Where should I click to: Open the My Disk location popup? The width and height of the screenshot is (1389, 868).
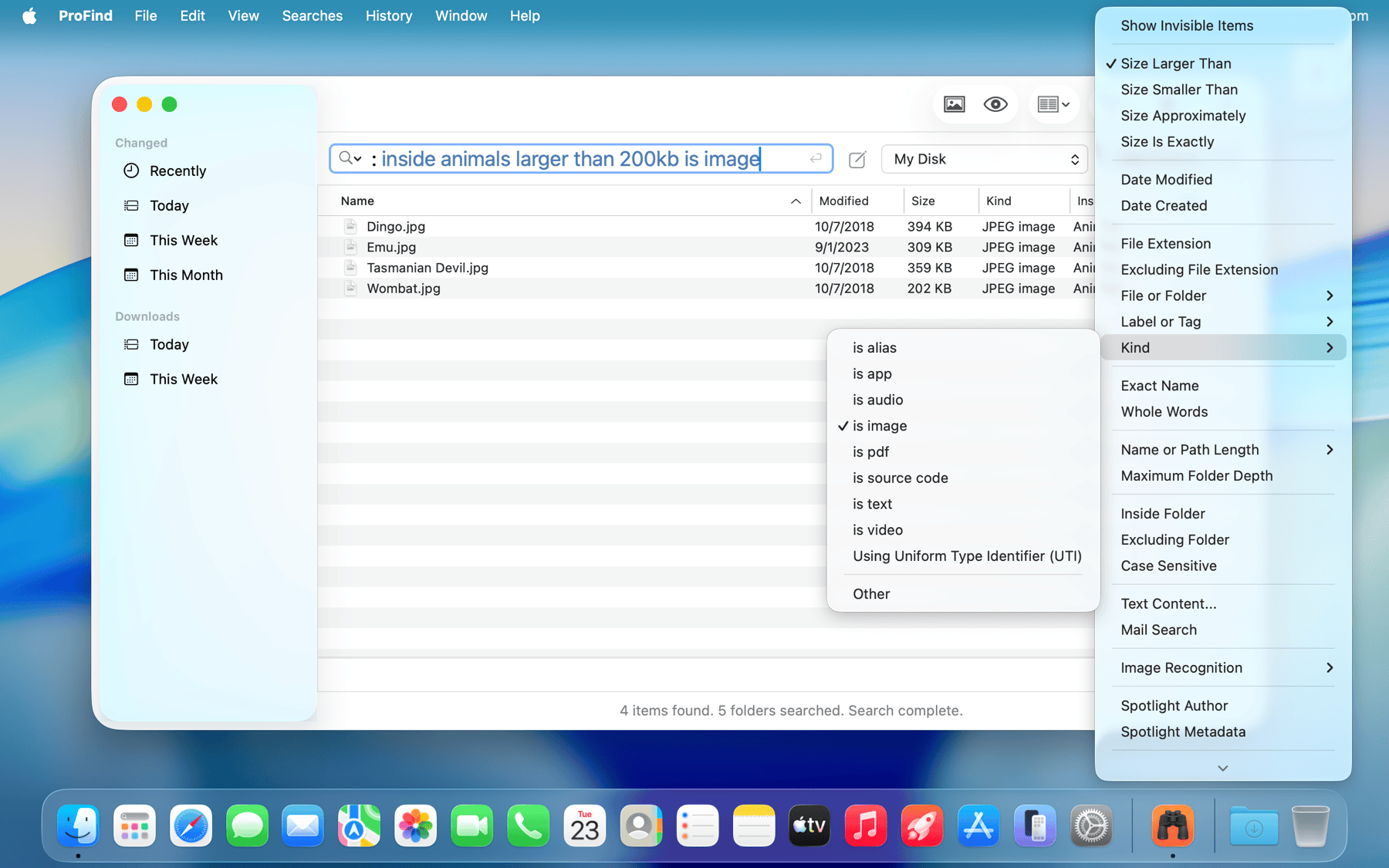(x=985, y=159)
